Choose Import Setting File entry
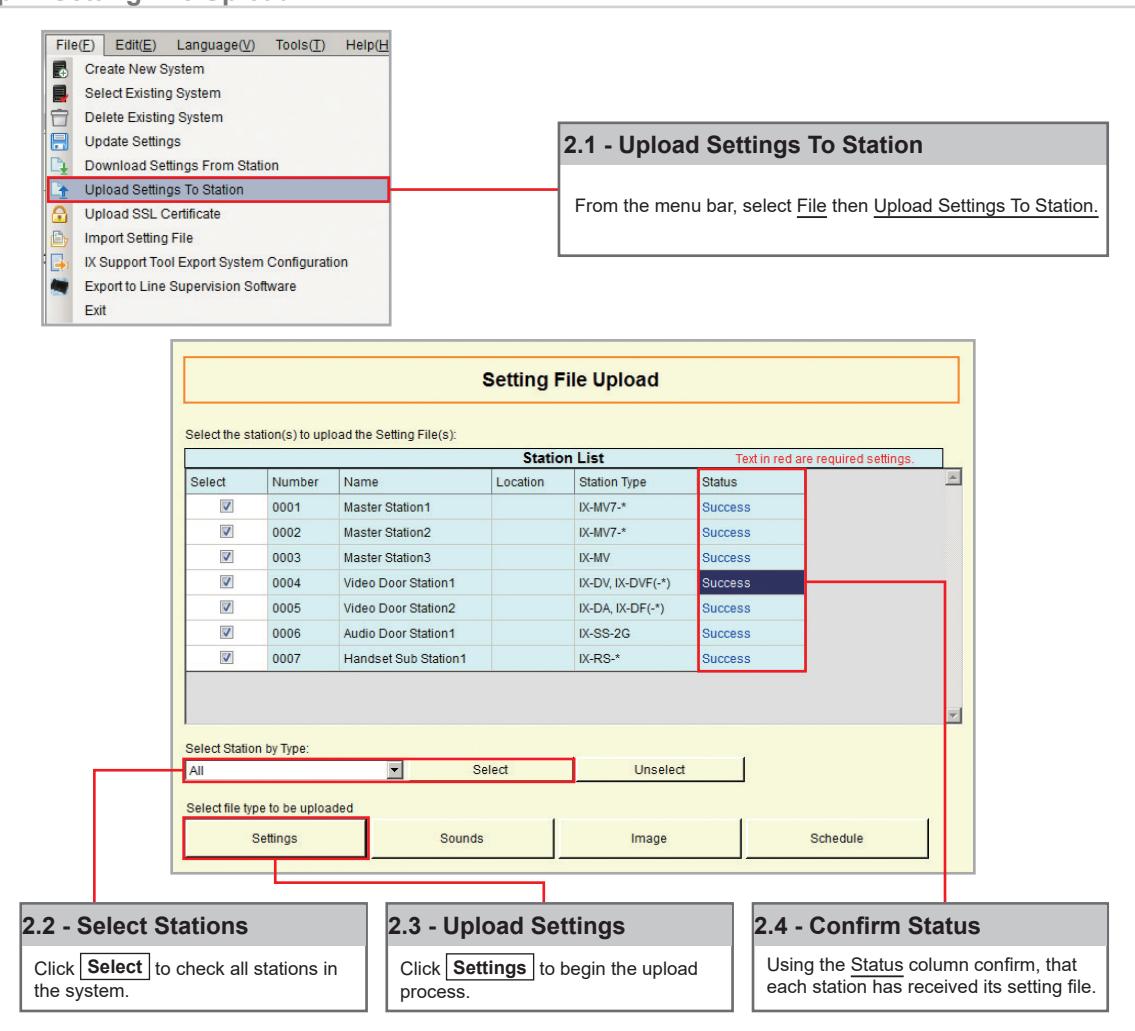Image resolution: width=1135 pixels, height=1031 pixels. (x=139, y=237)
